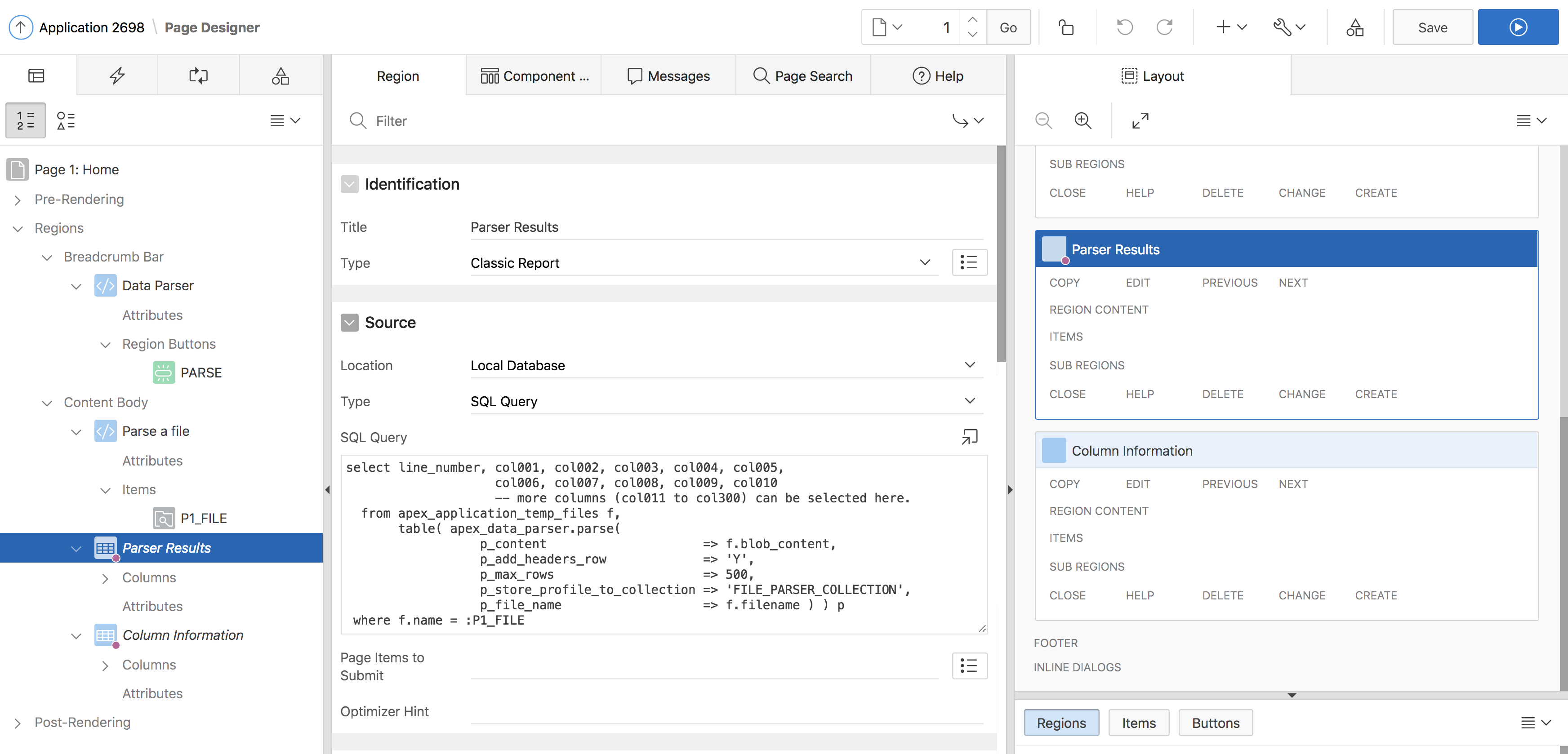Viewport: 1568px width, 754px height.
Task: Expand the Post-Rendering tree node
Action: pos(18,723)
